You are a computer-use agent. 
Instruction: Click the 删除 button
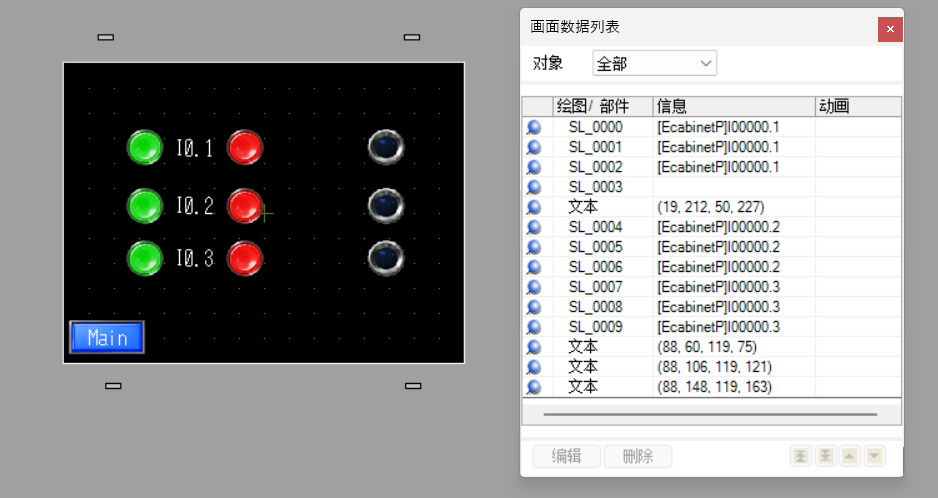(x=638, y=456)
